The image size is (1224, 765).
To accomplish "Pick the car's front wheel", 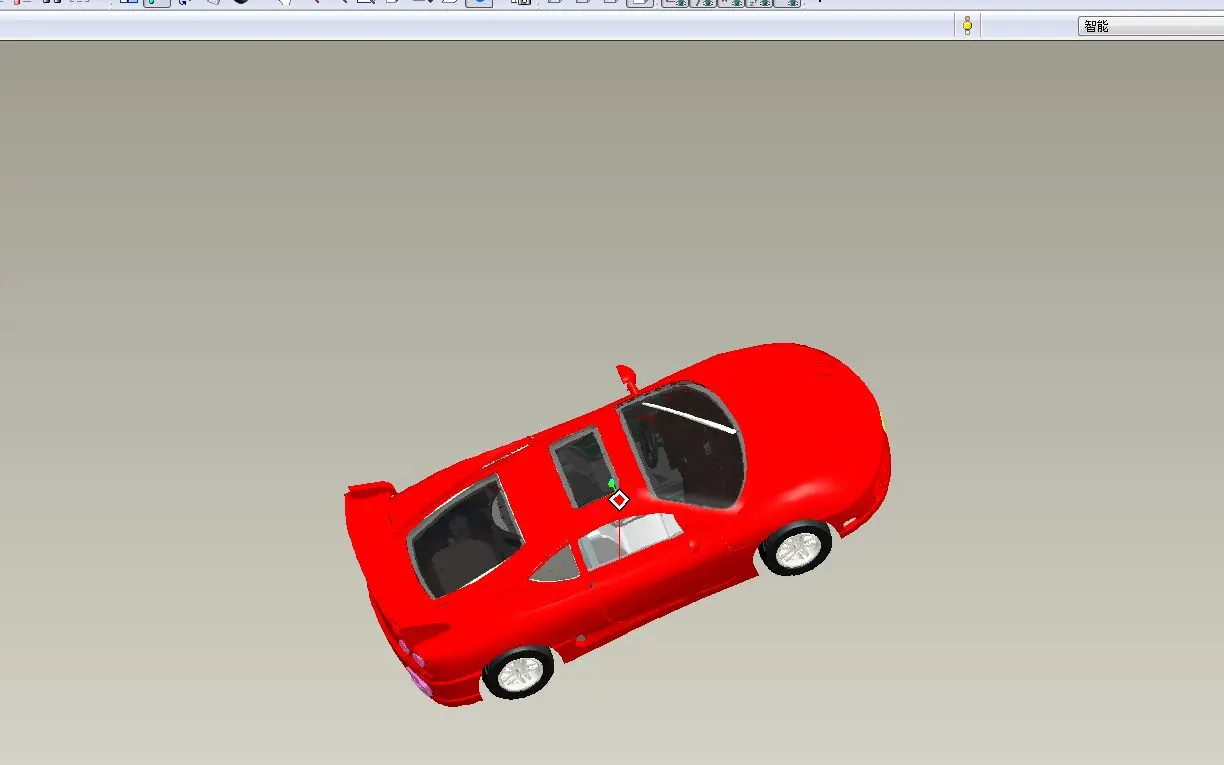I will tap(796, 548).
